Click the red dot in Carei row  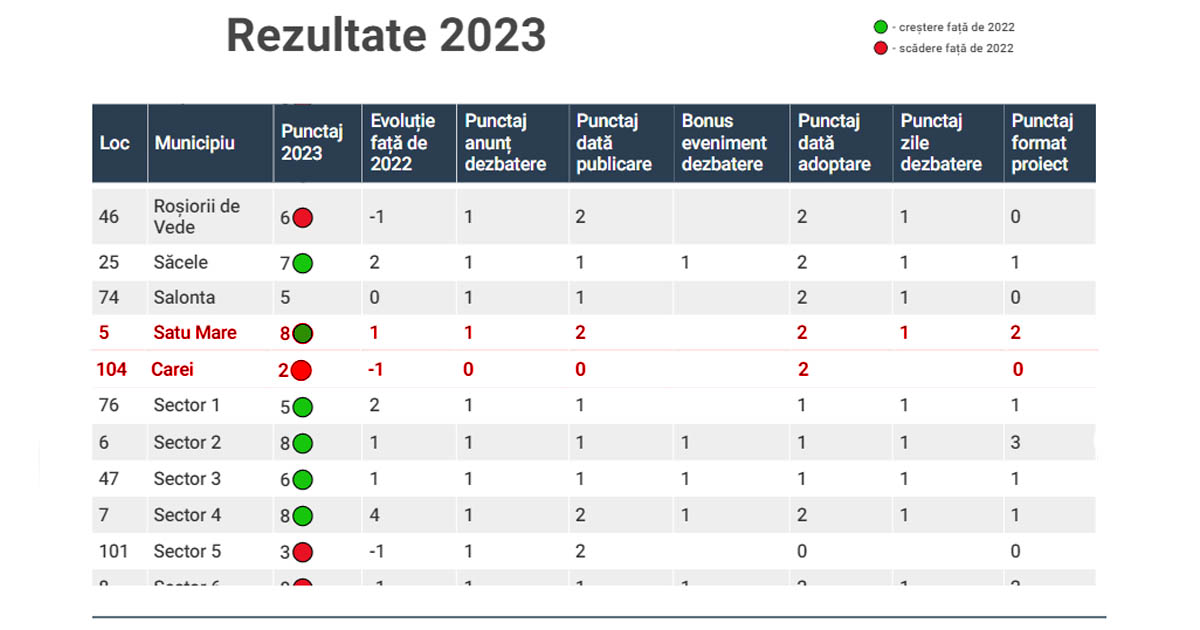tap(300, 370)
